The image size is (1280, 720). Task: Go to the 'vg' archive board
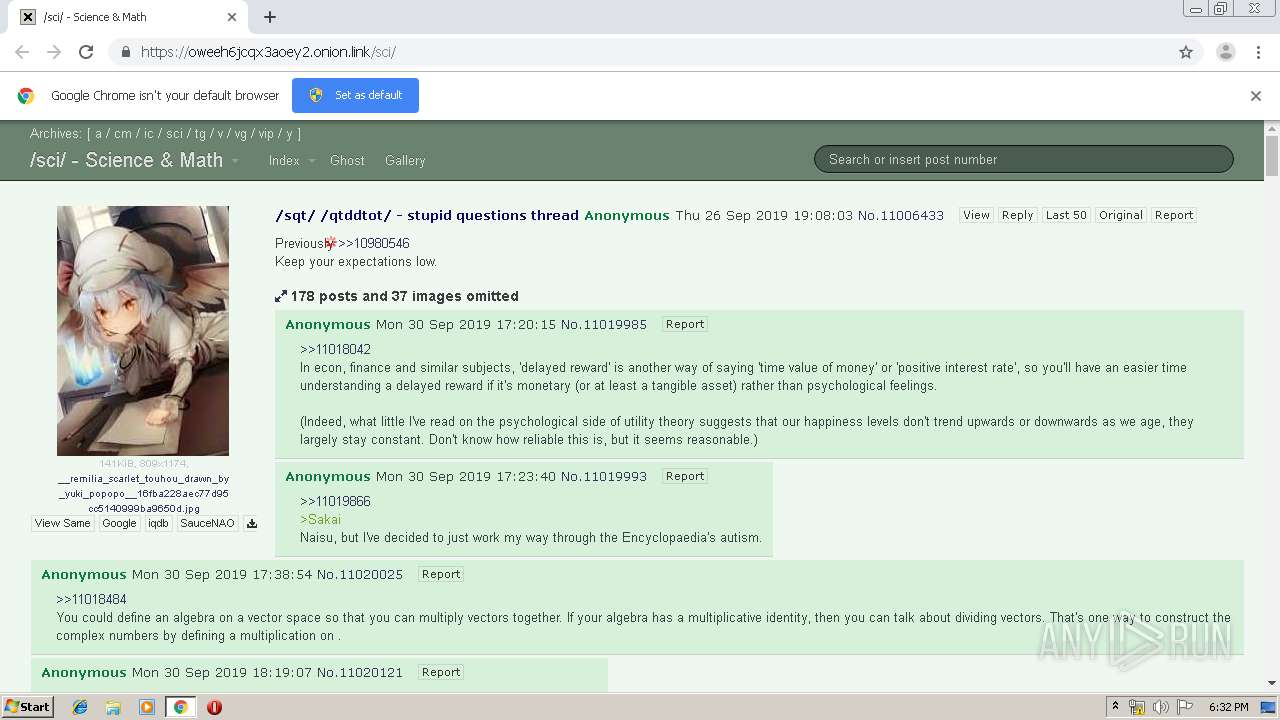pyautogui.click(x=241, y=133)
